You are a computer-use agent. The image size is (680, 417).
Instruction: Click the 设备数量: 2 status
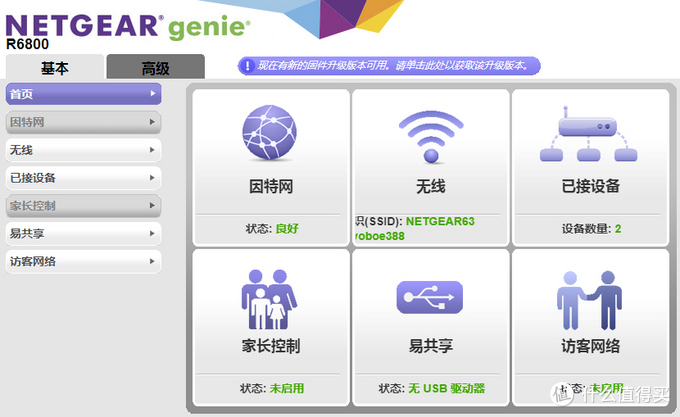click(x=591, y=228)
